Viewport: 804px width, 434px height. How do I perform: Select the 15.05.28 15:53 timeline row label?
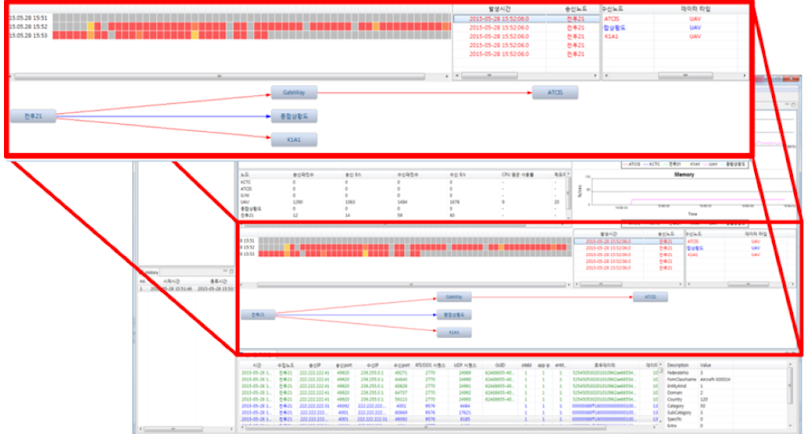tap(27, 36)
